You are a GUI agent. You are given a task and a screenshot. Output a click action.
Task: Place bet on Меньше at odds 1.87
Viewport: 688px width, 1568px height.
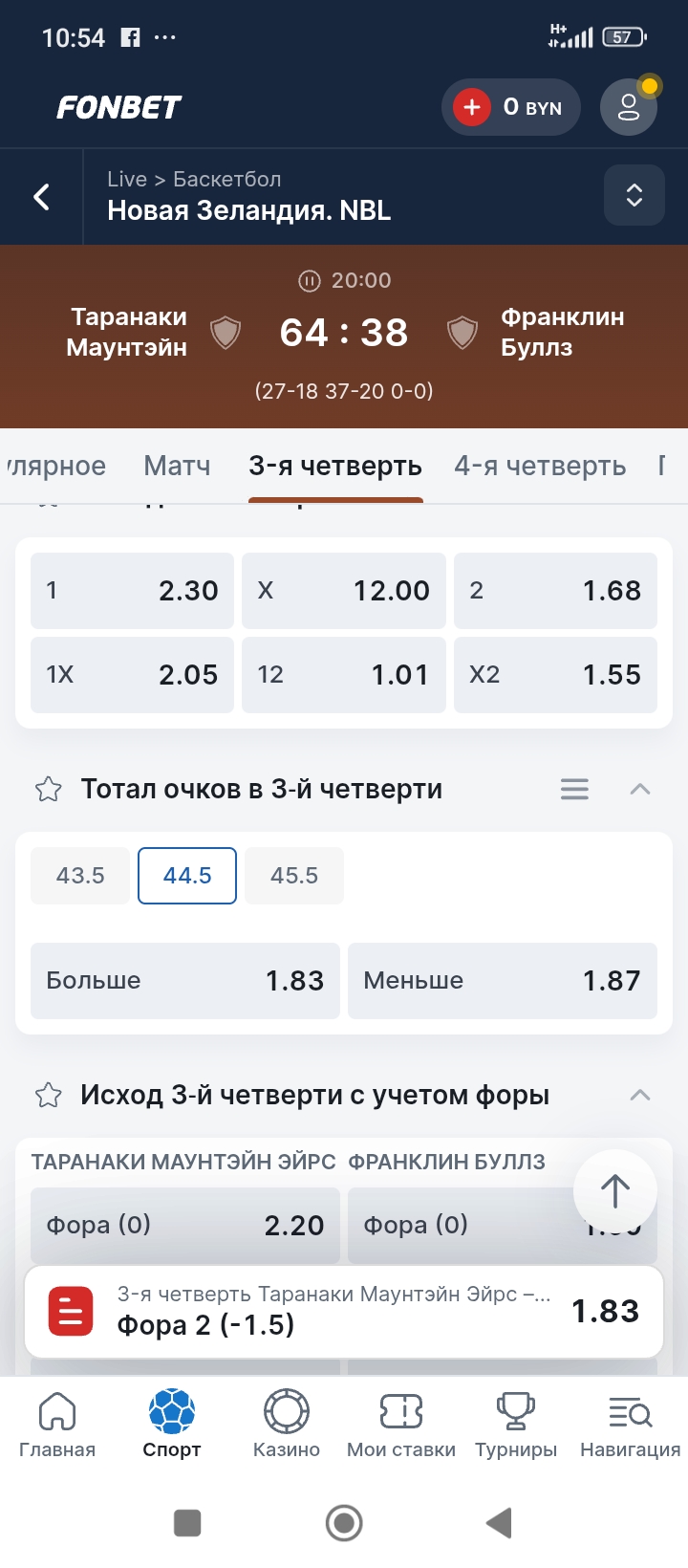point(503,980)
